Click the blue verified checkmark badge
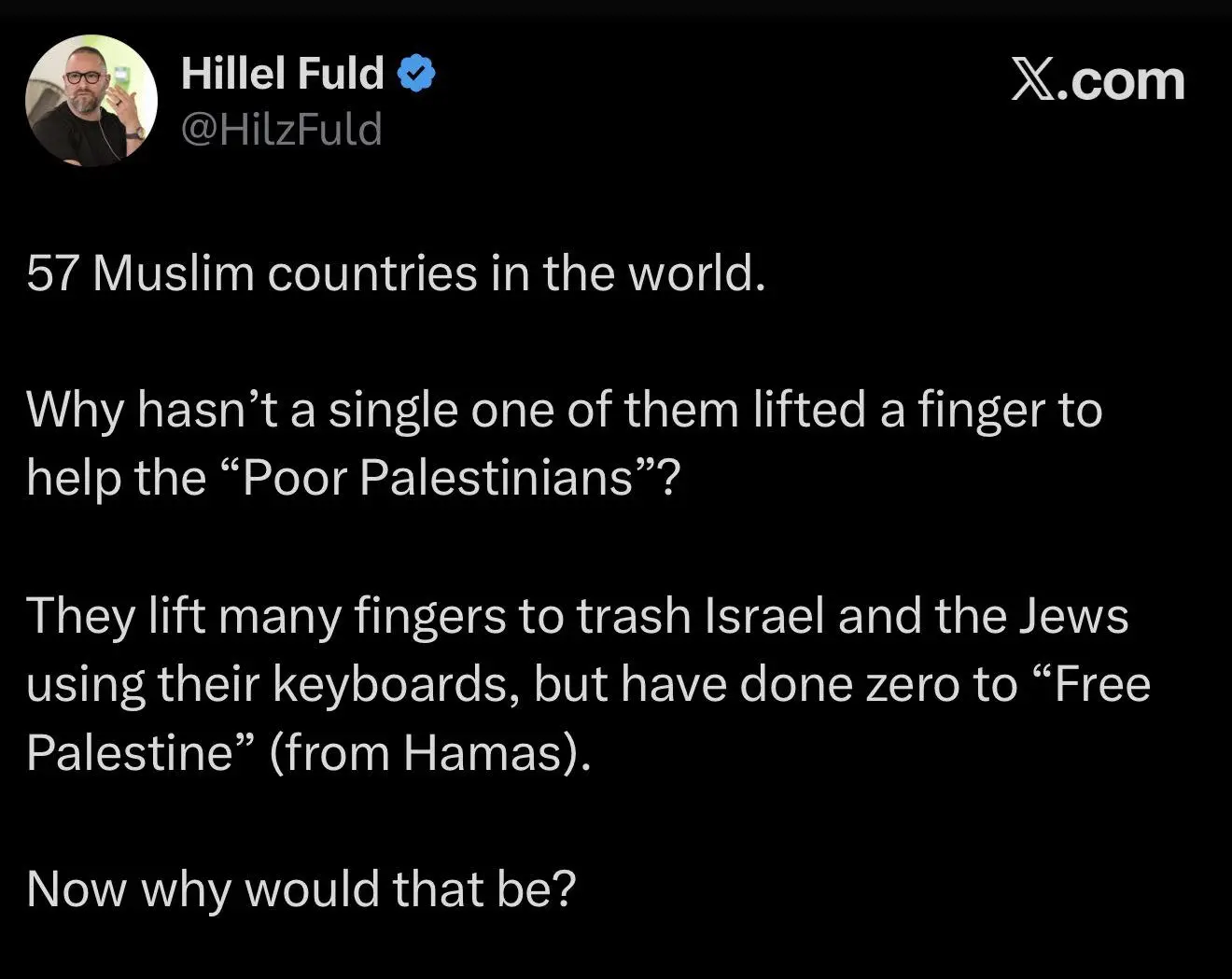The width and height of the screenshot is (1232, 979). click(417, 74)
